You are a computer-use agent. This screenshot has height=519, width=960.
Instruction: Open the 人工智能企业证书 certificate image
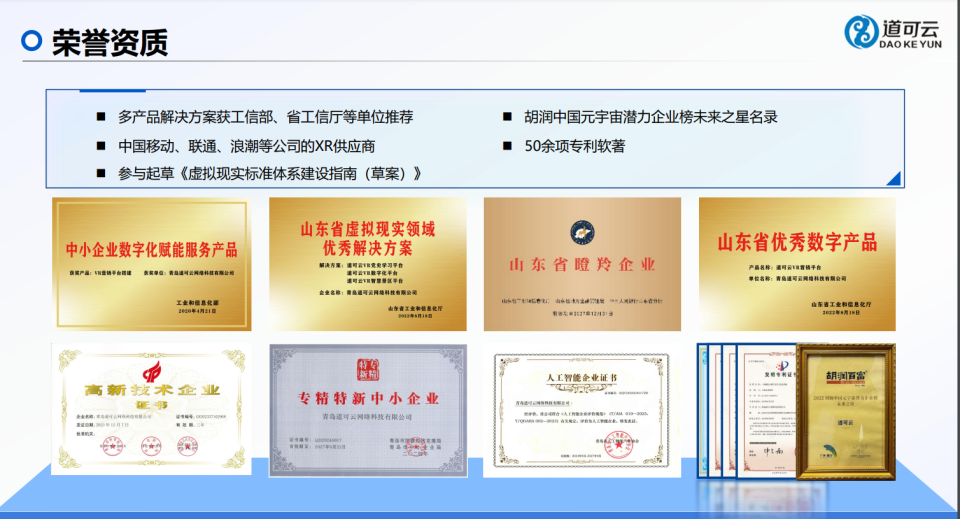(582, 410)
